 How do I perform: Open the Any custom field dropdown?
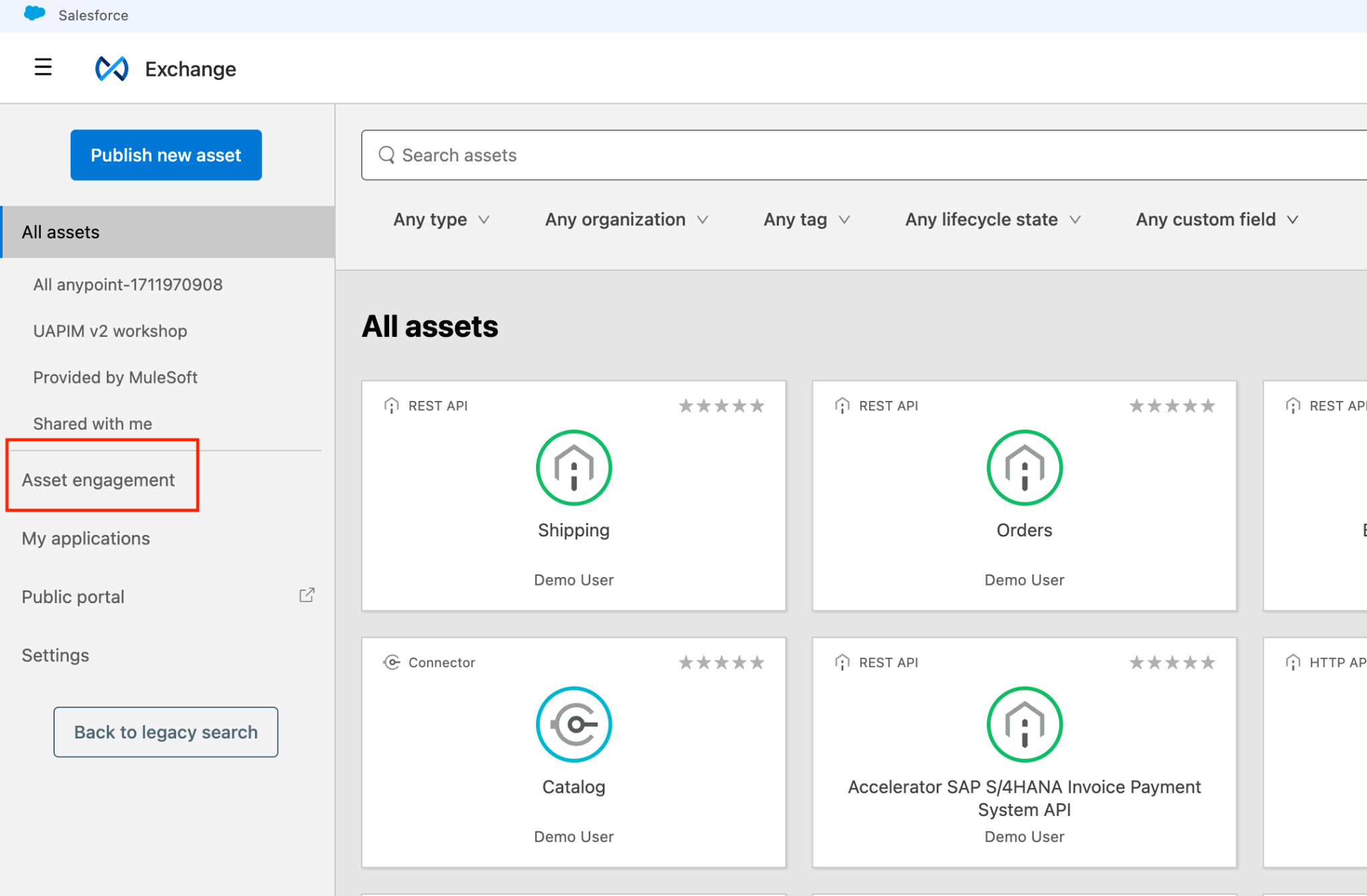1216,219
